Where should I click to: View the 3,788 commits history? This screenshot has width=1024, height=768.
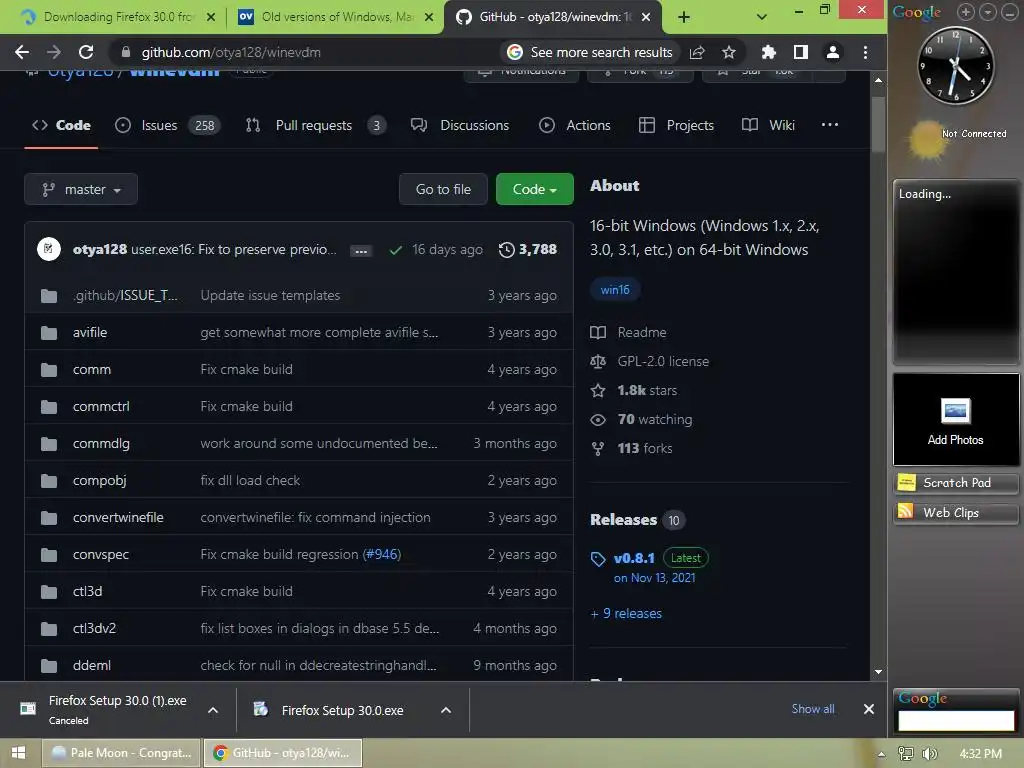[x=528, y=249]
